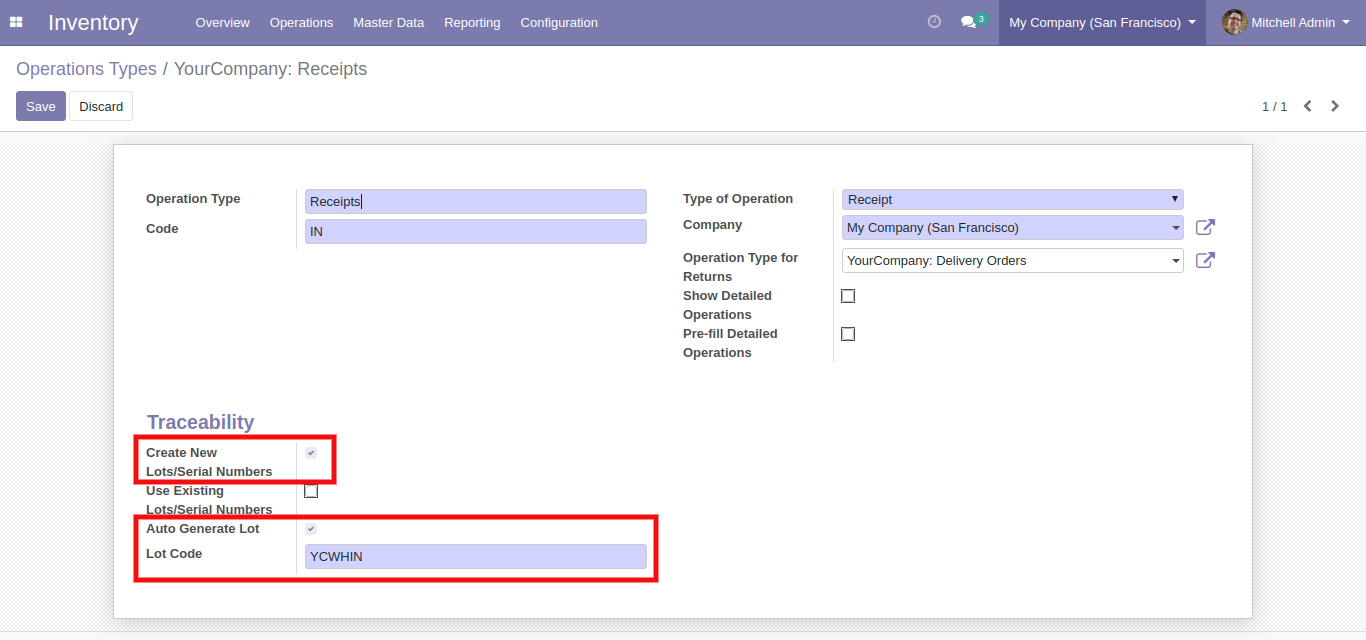The width and height of the screenshot is (1366, 640).
Task: Click the clock activities icon
Action: (x=934, y=22)
